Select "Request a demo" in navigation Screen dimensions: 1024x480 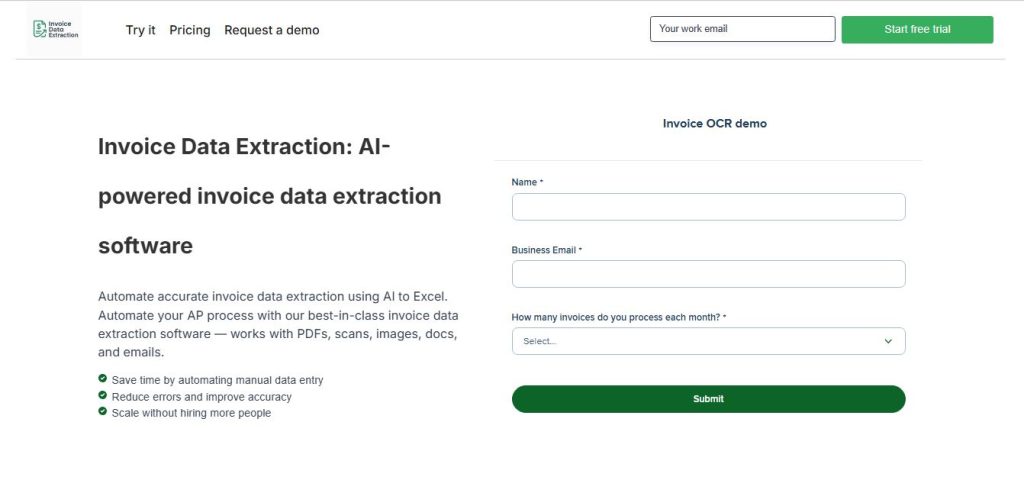tap(272, 30)
